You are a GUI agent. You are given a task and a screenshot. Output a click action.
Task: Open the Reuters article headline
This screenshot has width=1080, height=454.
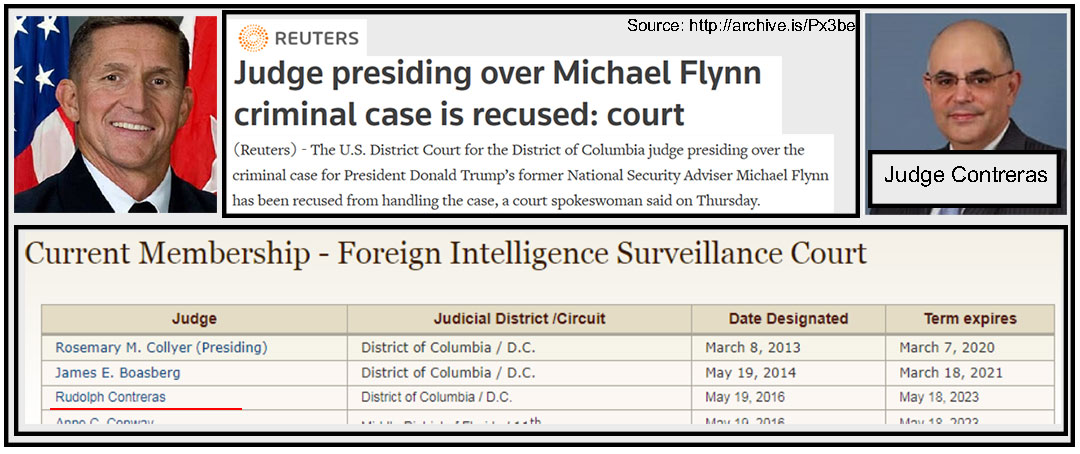coord(496,92)
